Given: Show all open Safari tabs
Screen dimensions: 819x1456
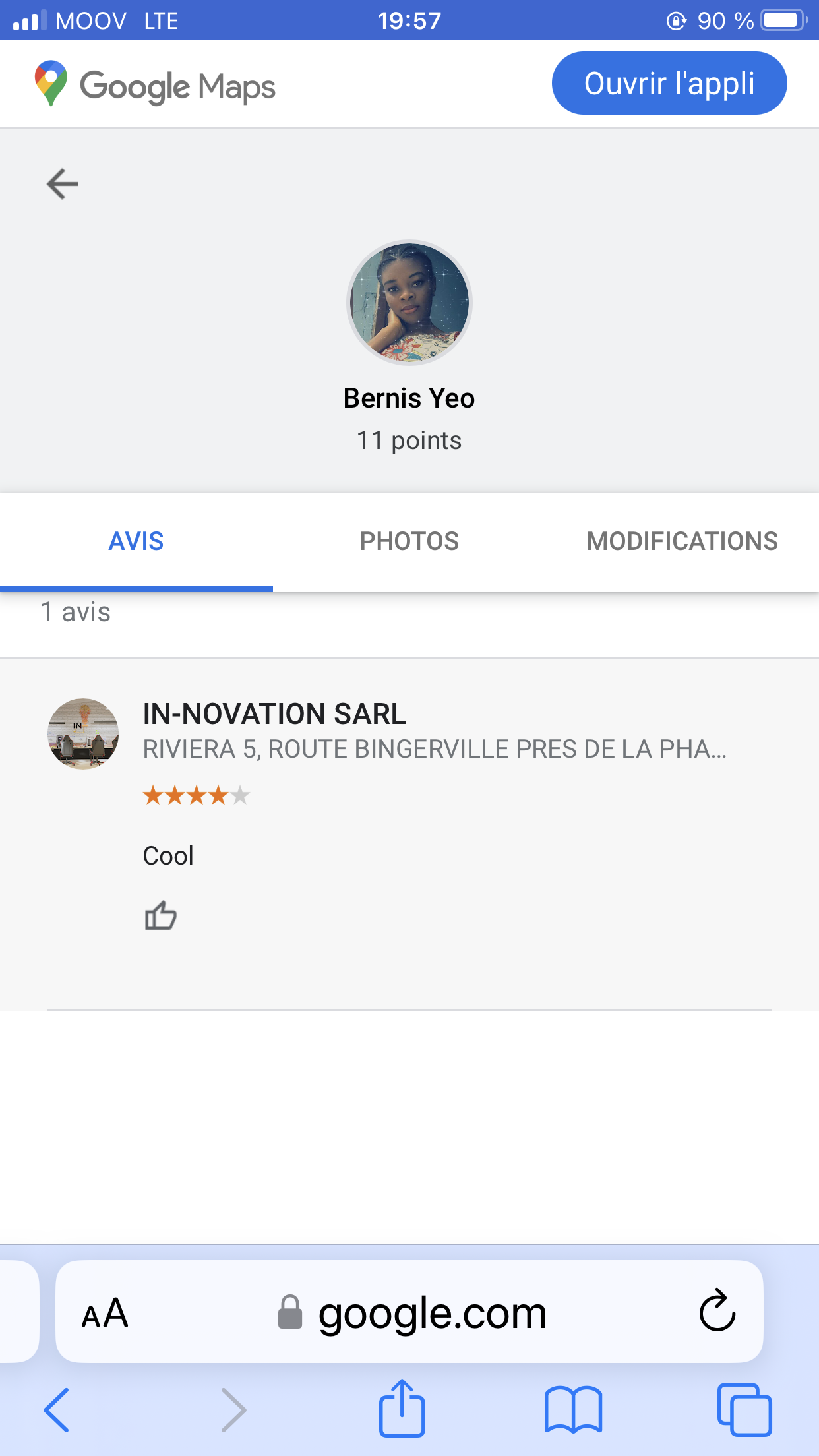Looking at the screenshot, I should (x=744, y=1410).
